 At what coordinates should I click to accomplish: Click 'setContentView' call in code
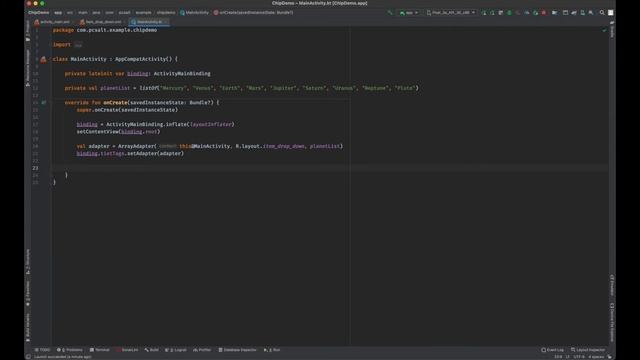coord(98,131)
